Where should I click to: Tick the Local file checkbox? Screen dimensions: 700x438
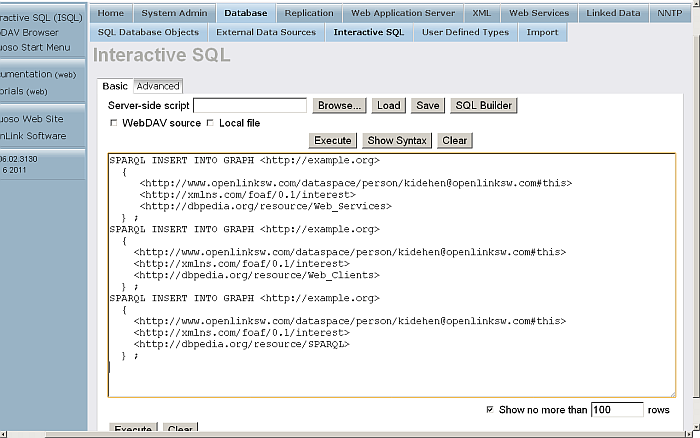tap(210, 123)
